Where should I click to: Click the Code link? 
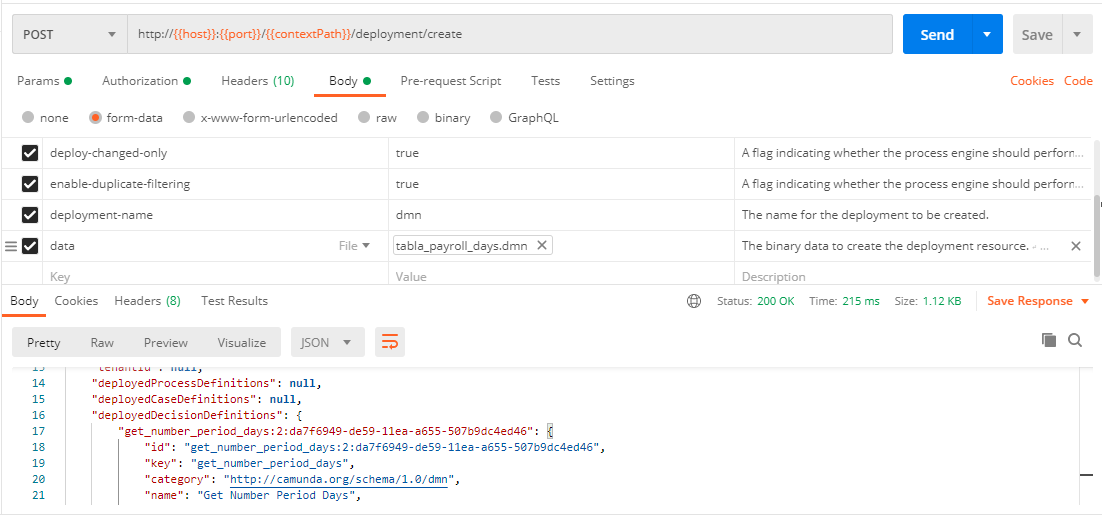pos(1078,81)
